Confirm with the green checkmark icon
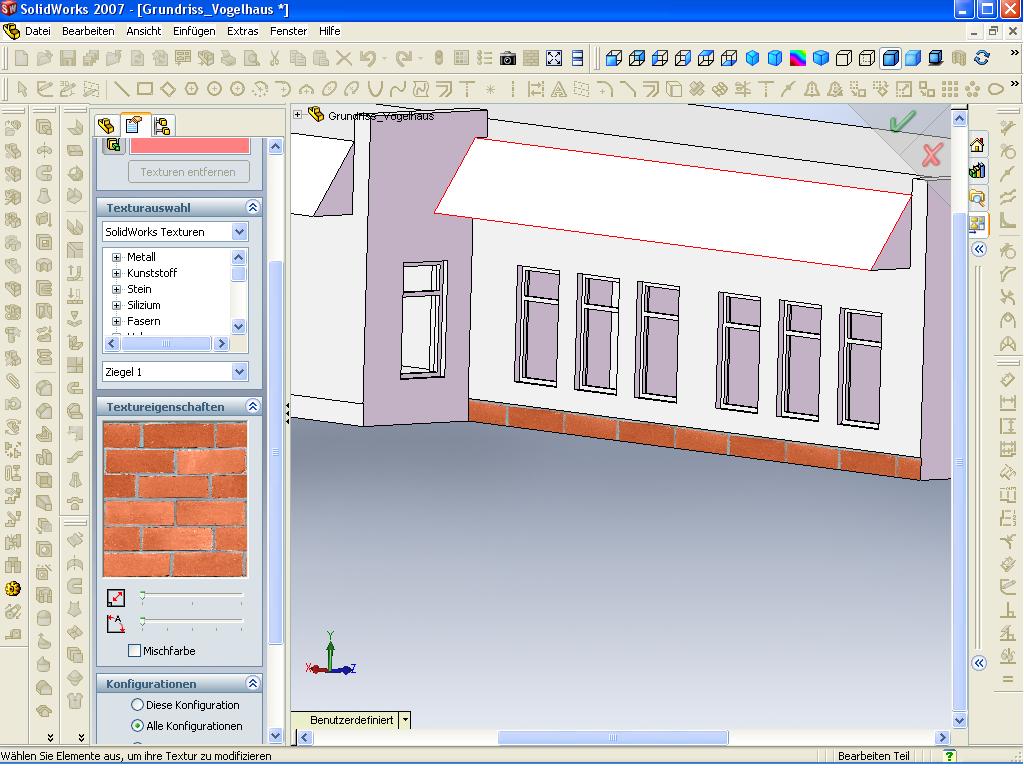The width and height of the screenshot is (1024, 768). (902, 122)
